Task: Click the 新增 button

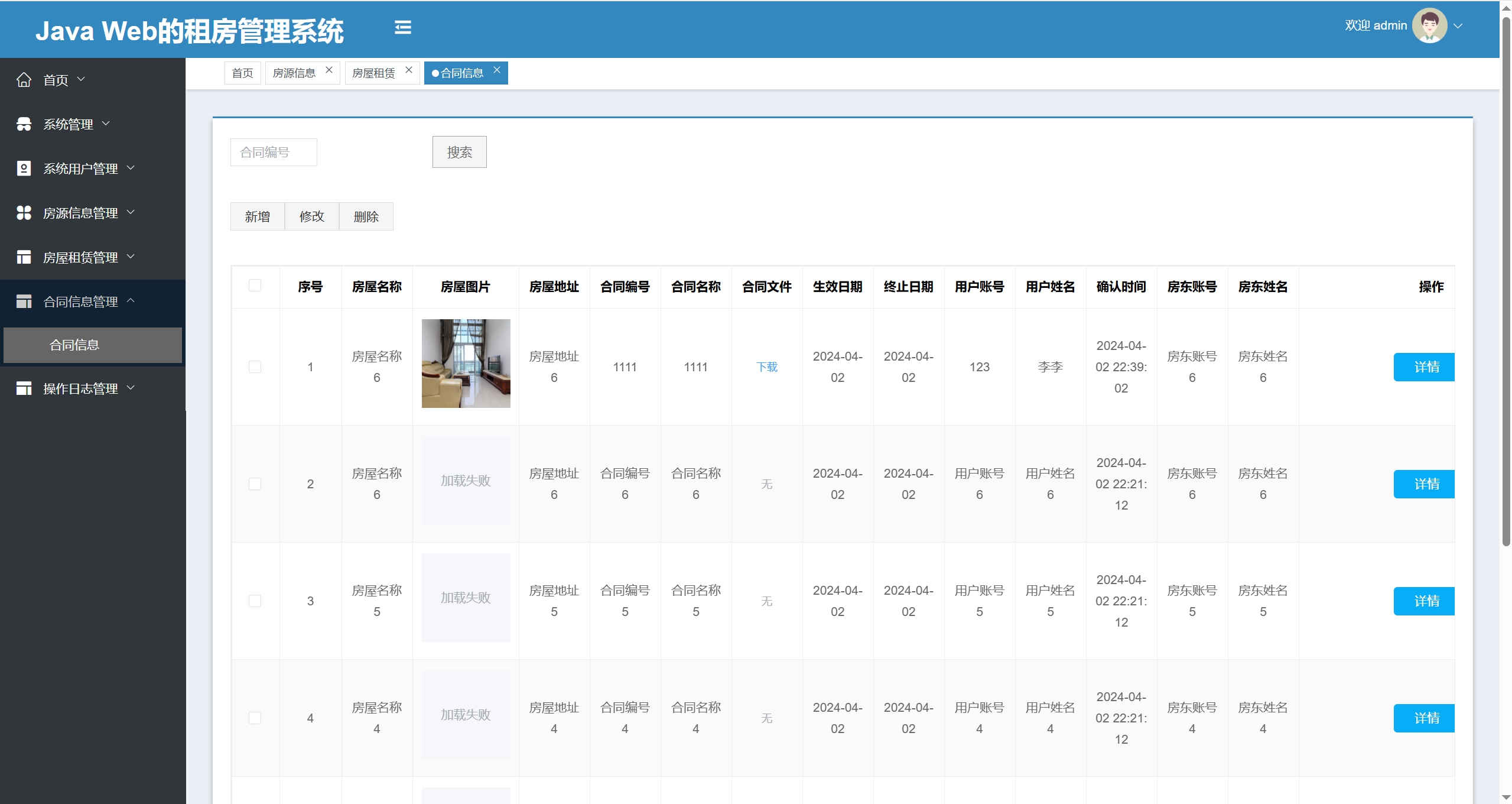Action: 257,216
